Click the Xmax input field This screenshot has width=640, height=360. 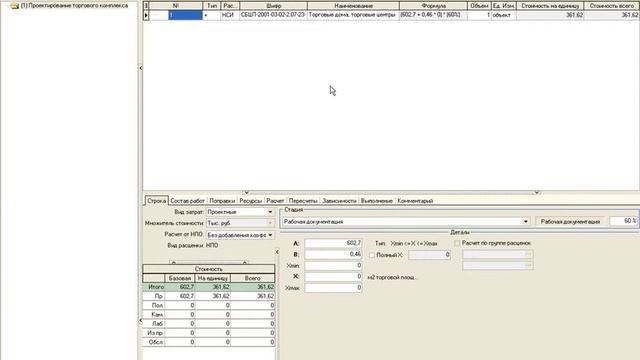(333, 288)
